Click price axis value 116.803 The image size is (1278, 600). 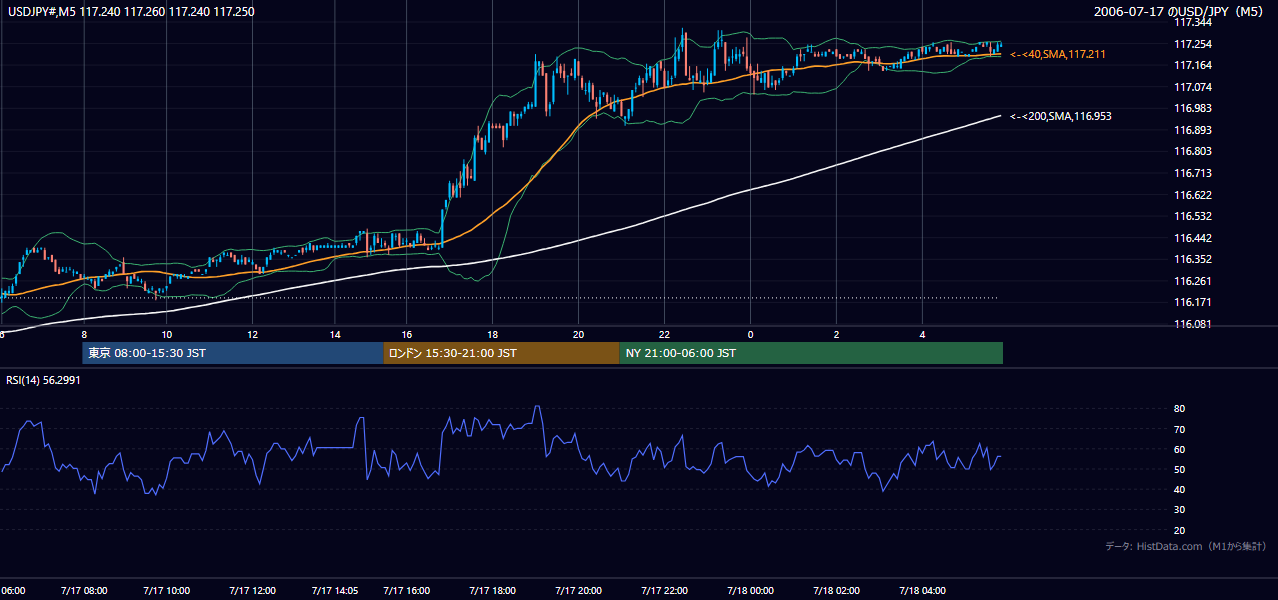[1193, 151]
